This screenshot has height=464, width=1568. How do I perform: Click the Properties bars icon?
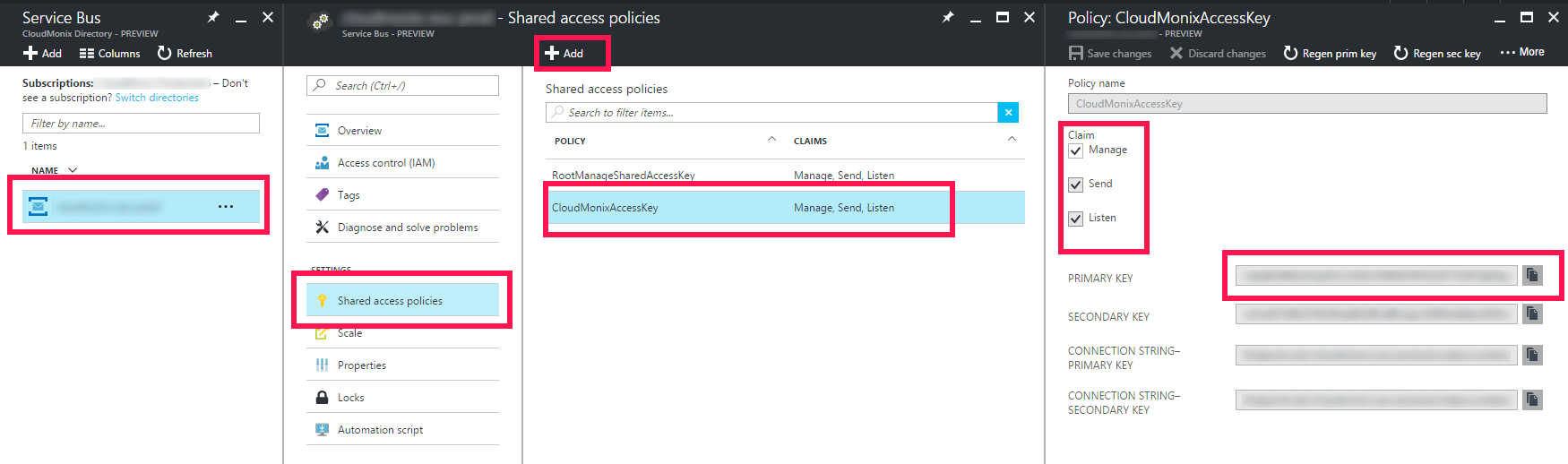point(322,365)
